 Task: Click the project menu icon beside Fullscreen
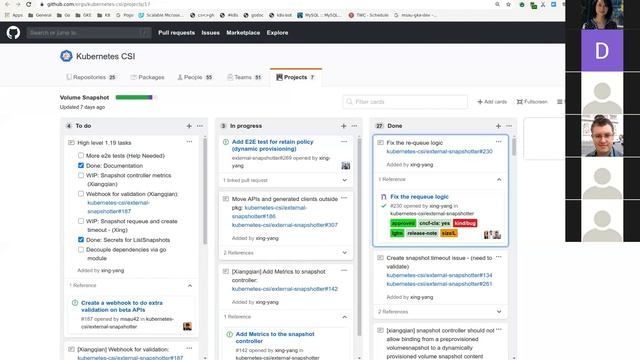click(560, 102)
